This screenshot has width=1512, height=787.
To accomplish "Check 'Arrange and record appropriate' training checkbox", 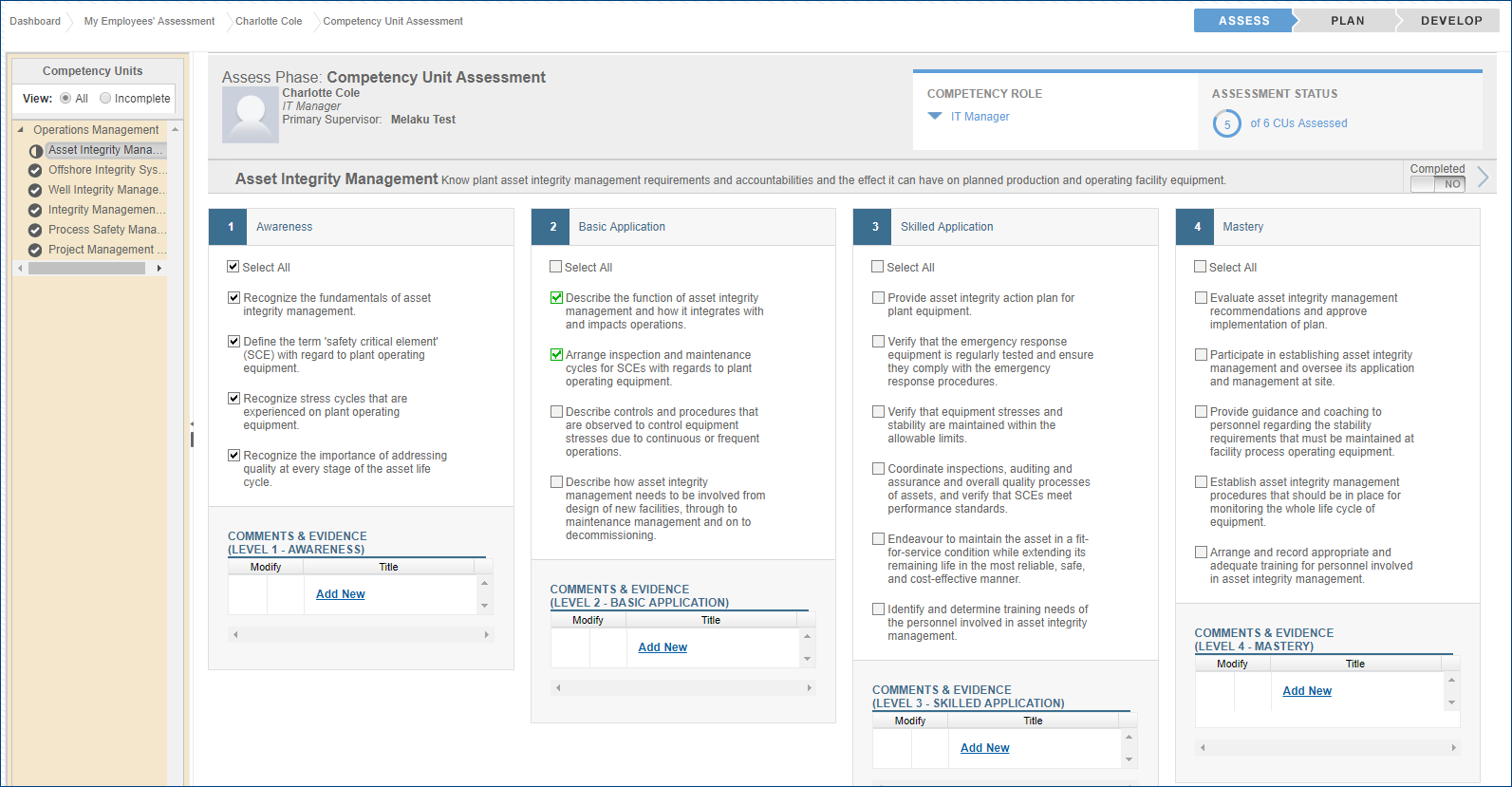I will click(x=1201, y=552).
